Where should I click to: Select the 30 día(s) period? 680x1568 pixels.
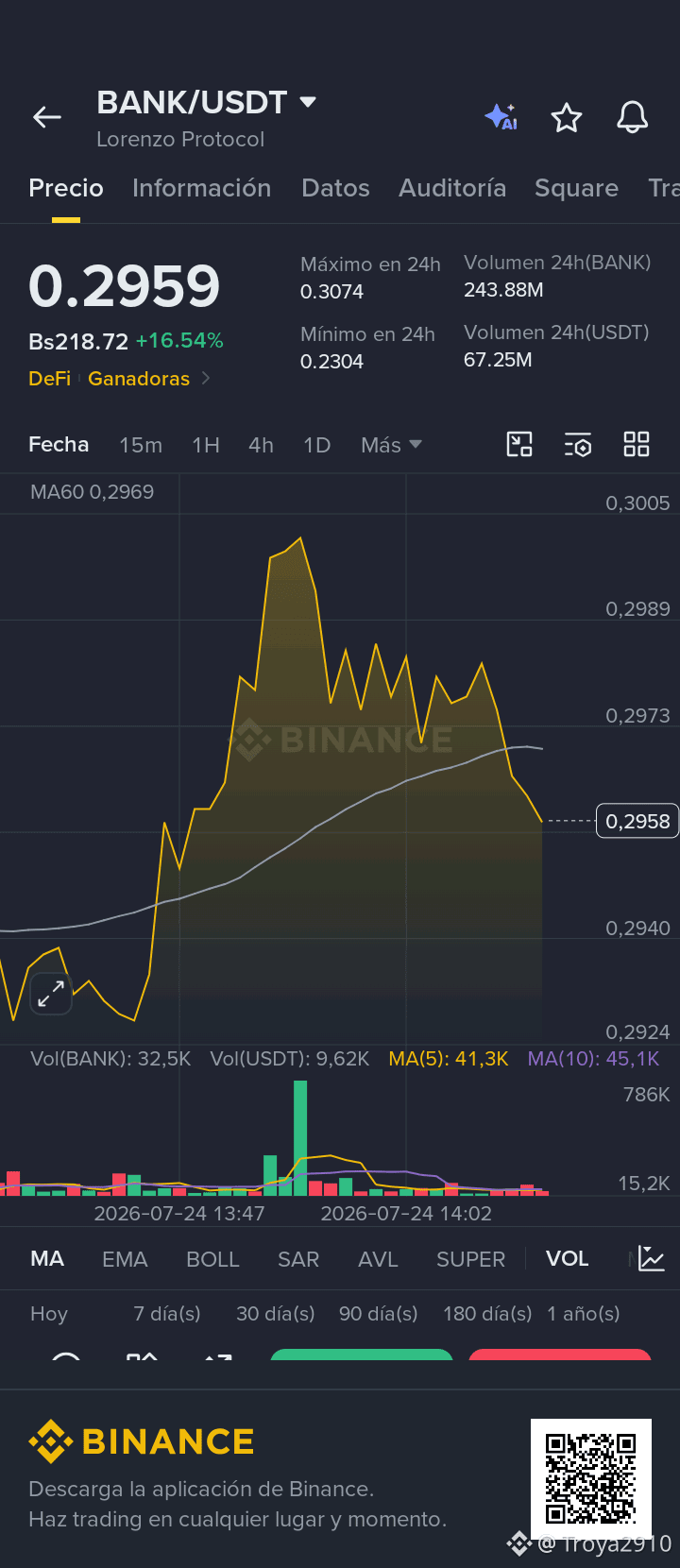coord(275,1314)
